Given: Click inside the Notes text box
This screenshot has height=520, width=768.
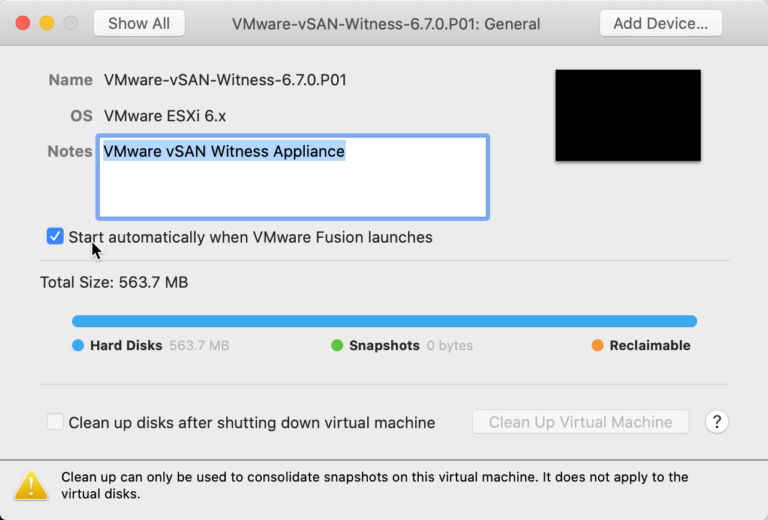Looking at the screenshot, I should (292, 185).
